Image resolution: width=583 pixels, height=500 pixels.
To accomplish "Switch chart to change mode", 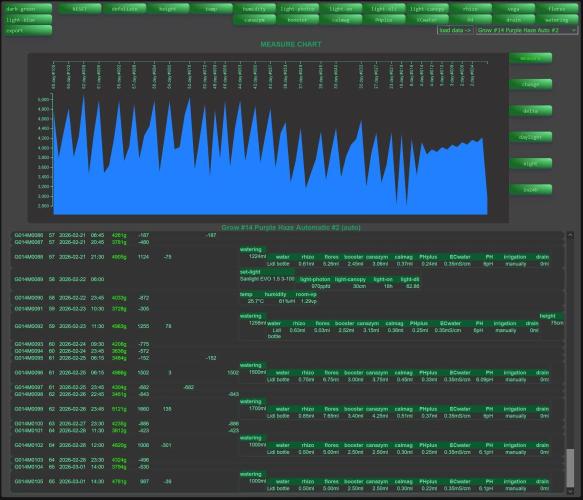I will (x=531, y=84).
